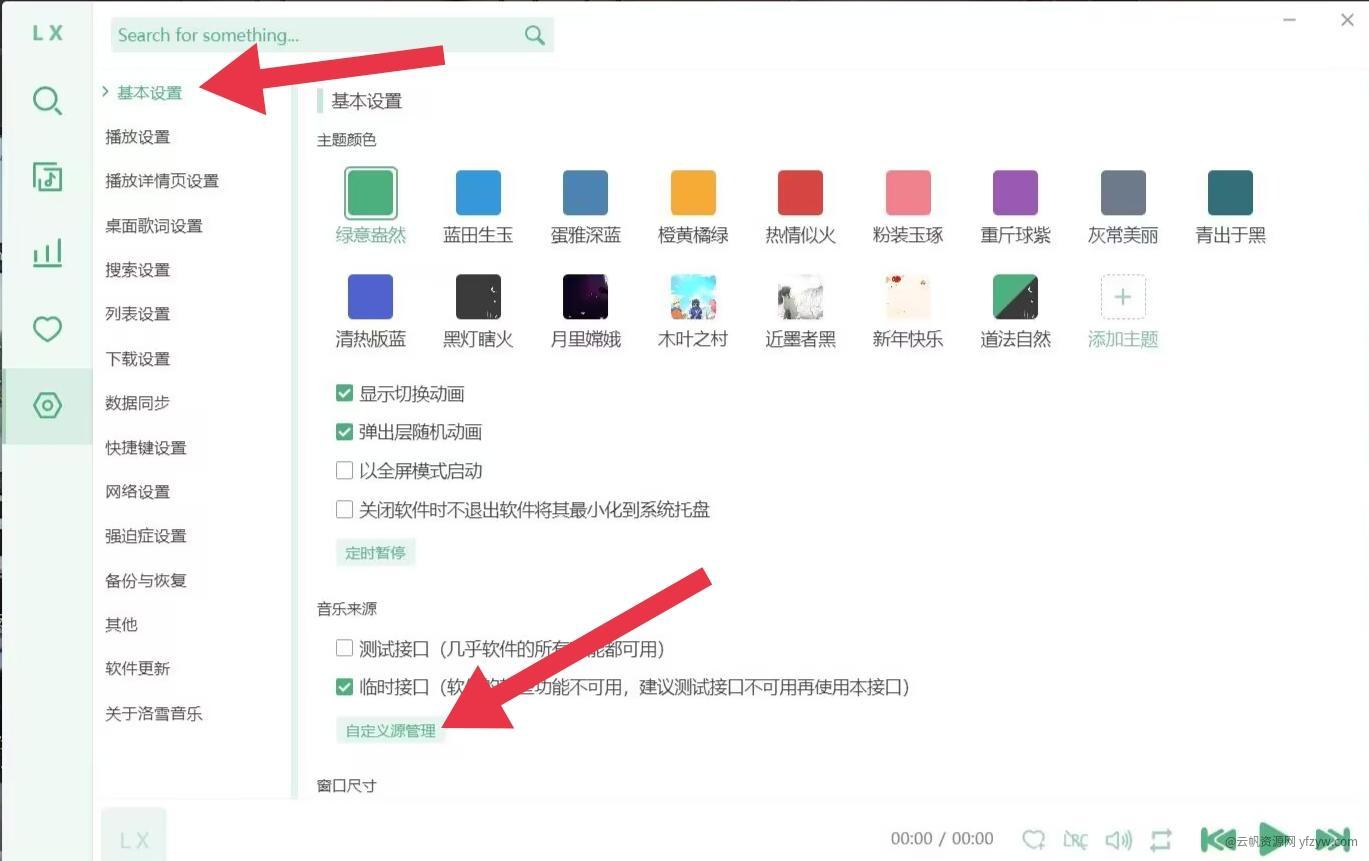
Task: Add a new theme via 添加主题
Action: click(x=1122, y=298)
